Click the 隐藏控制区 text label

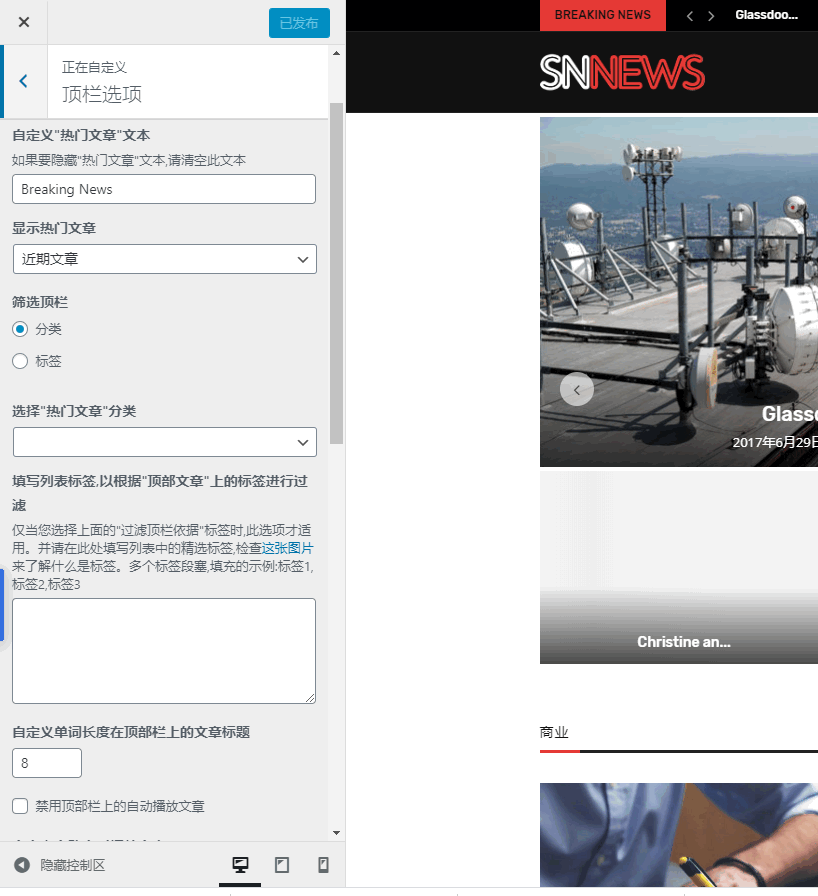73,865
